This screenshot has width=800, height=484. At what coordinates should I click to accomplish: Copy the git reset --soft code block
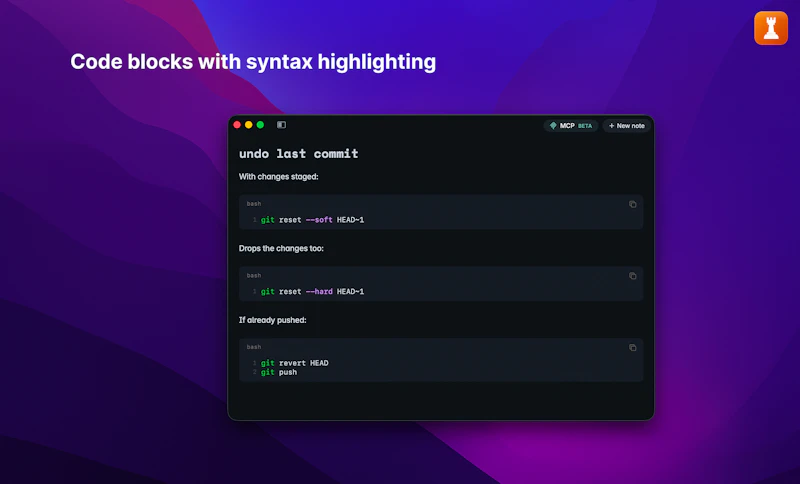click(x=633, y=205)
